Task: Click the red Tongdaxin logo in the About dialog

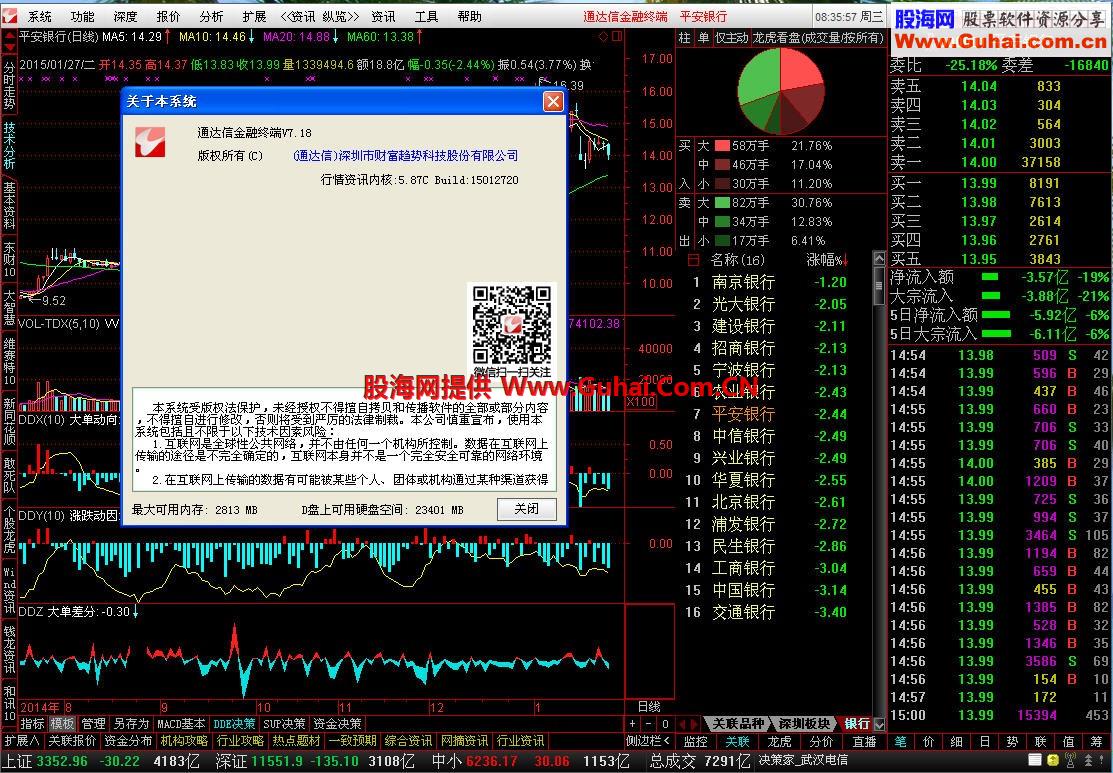Action: (x=150, y=142)
